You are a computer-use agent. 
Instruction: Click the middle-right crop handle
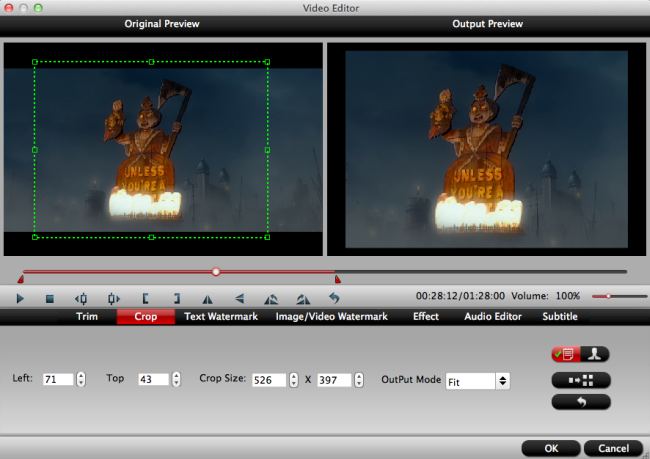point(267,150)
